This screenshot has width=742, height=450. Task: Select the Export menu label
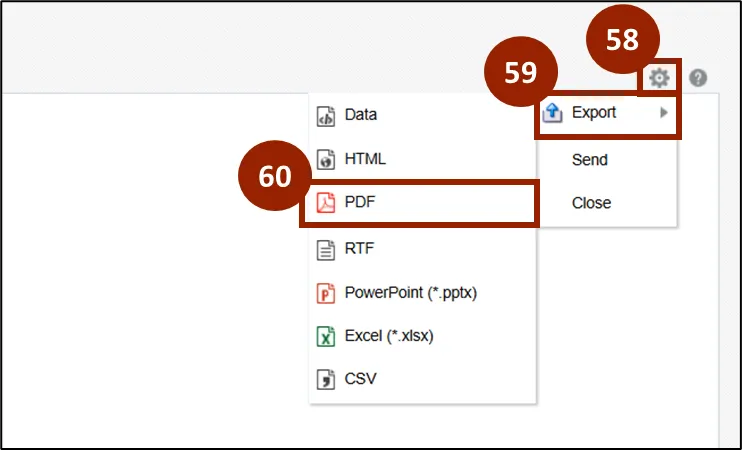click(x=594, y=113)
